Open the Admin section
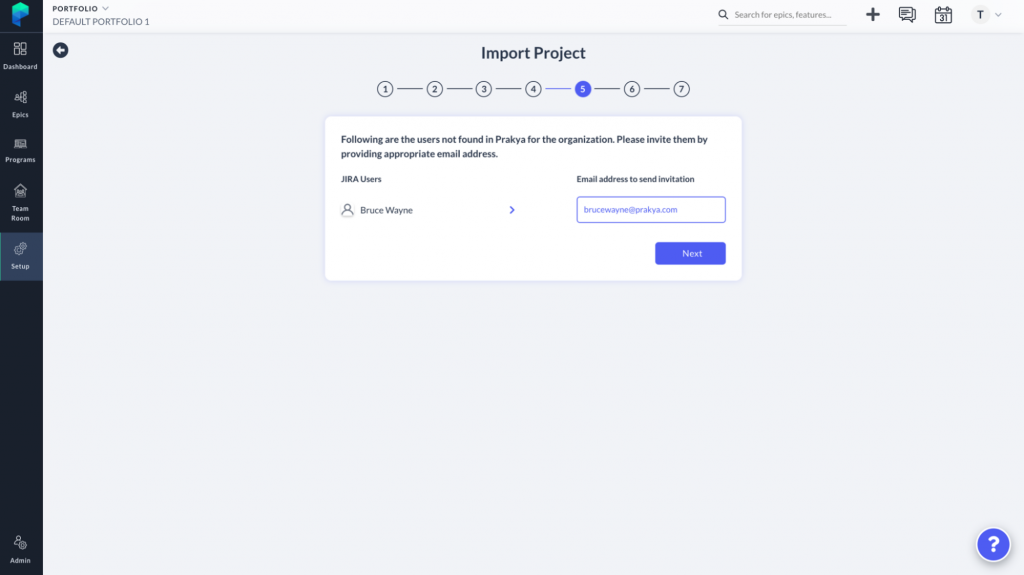Viewport: 1024px width, 575px height. [21, 549]
